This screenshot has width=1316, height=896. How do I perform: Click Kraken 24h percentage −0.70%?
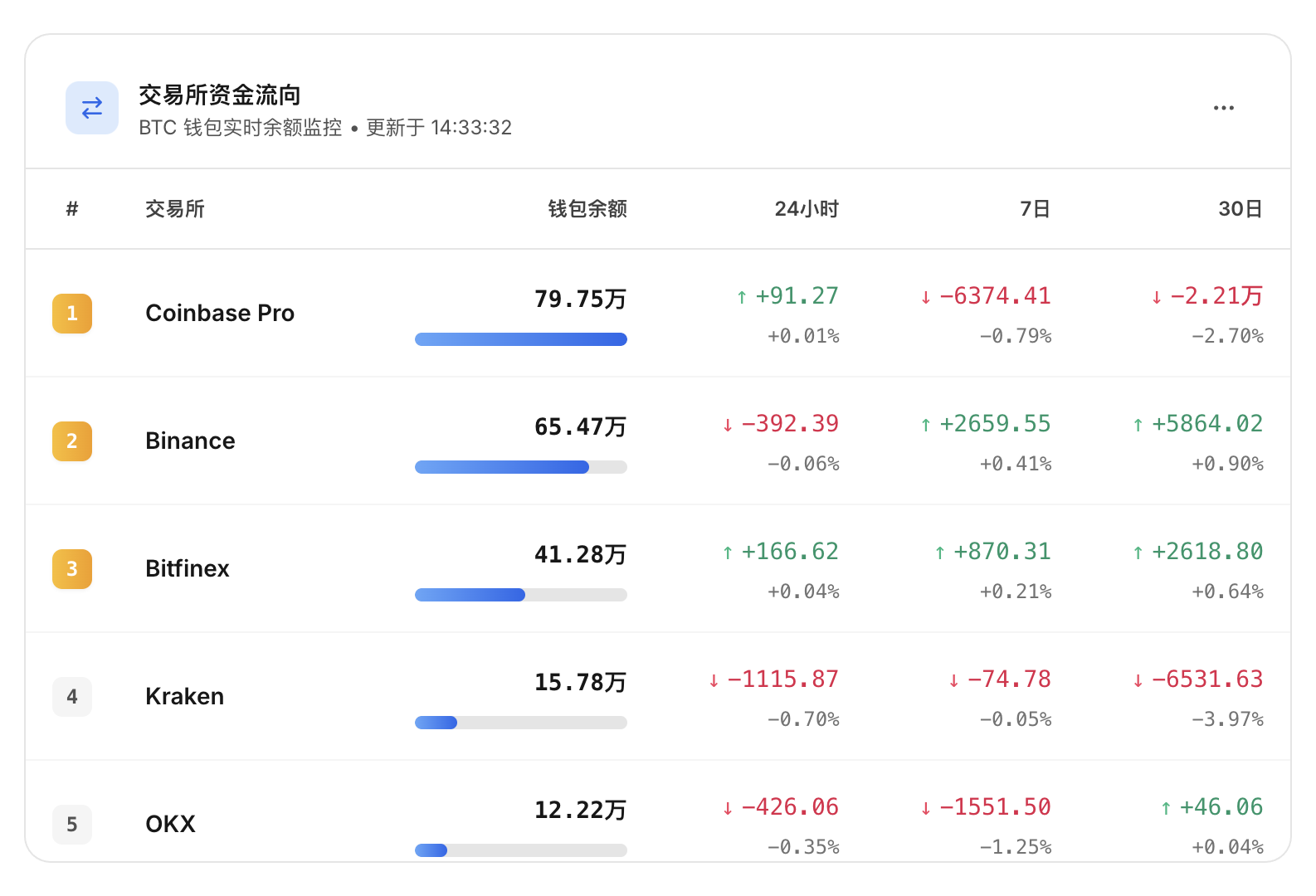tap(803, 719)
